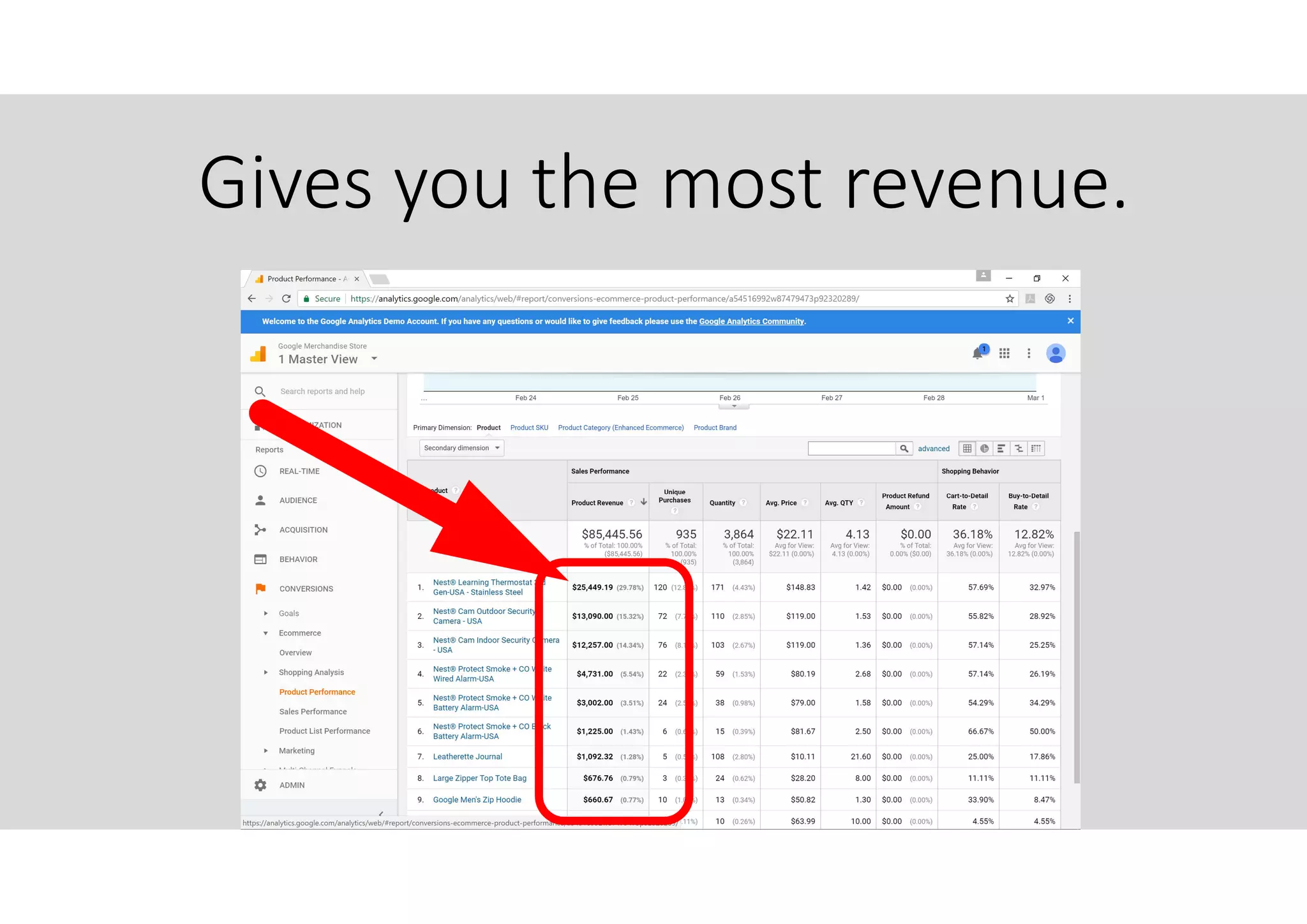Switch to Data table view icon
1307x924 pixels.
coord(967,449)
